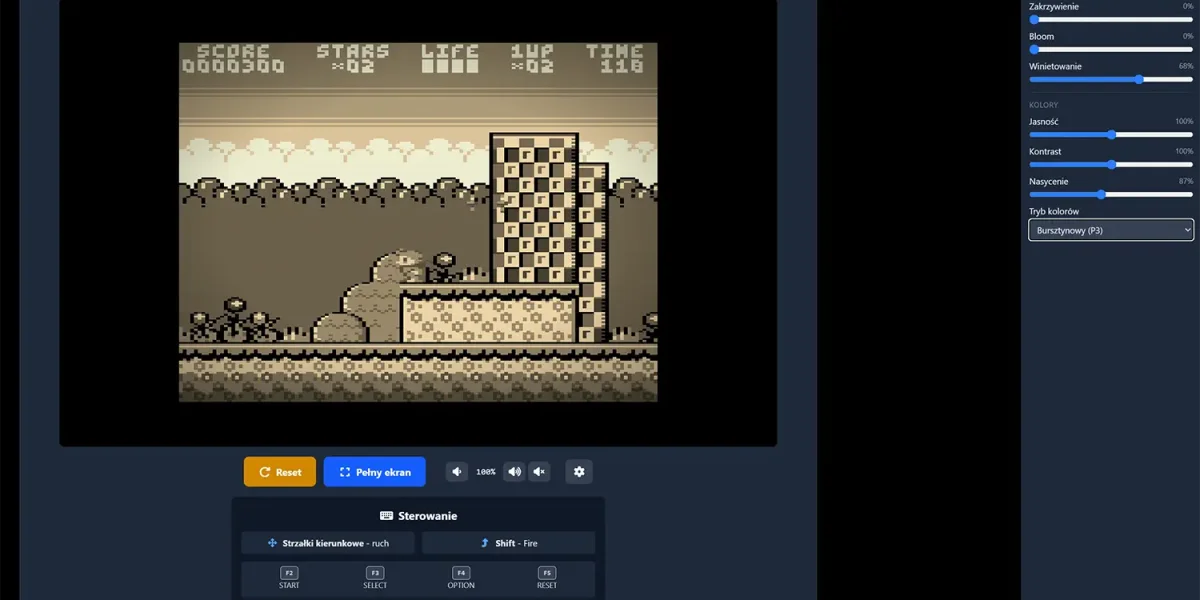Click the volume up speaker icon

click(x=514, y=472)
